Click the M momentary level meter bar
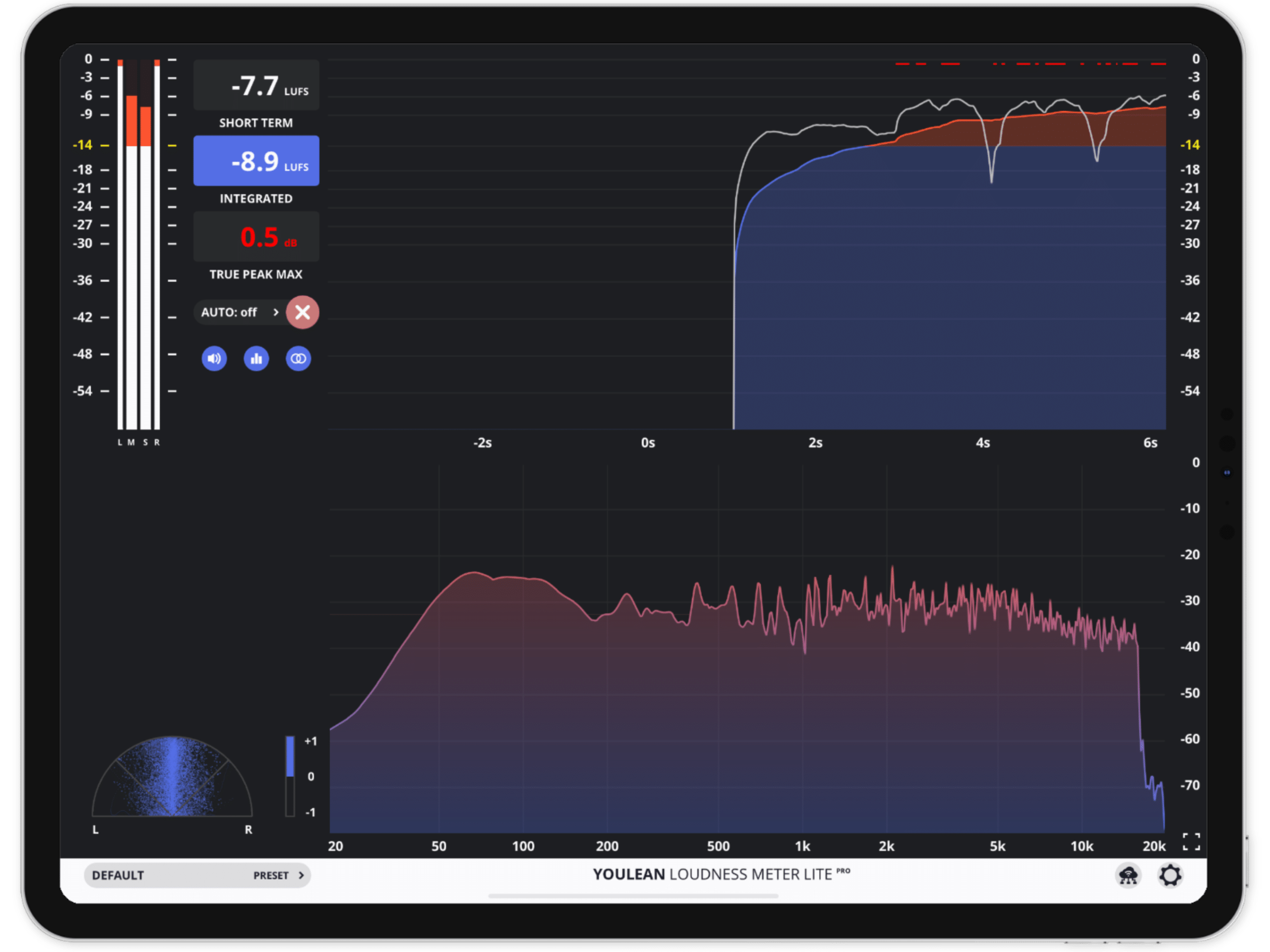Image resolution: width=1270 pixels, height=952 pixels. point(132,244)
